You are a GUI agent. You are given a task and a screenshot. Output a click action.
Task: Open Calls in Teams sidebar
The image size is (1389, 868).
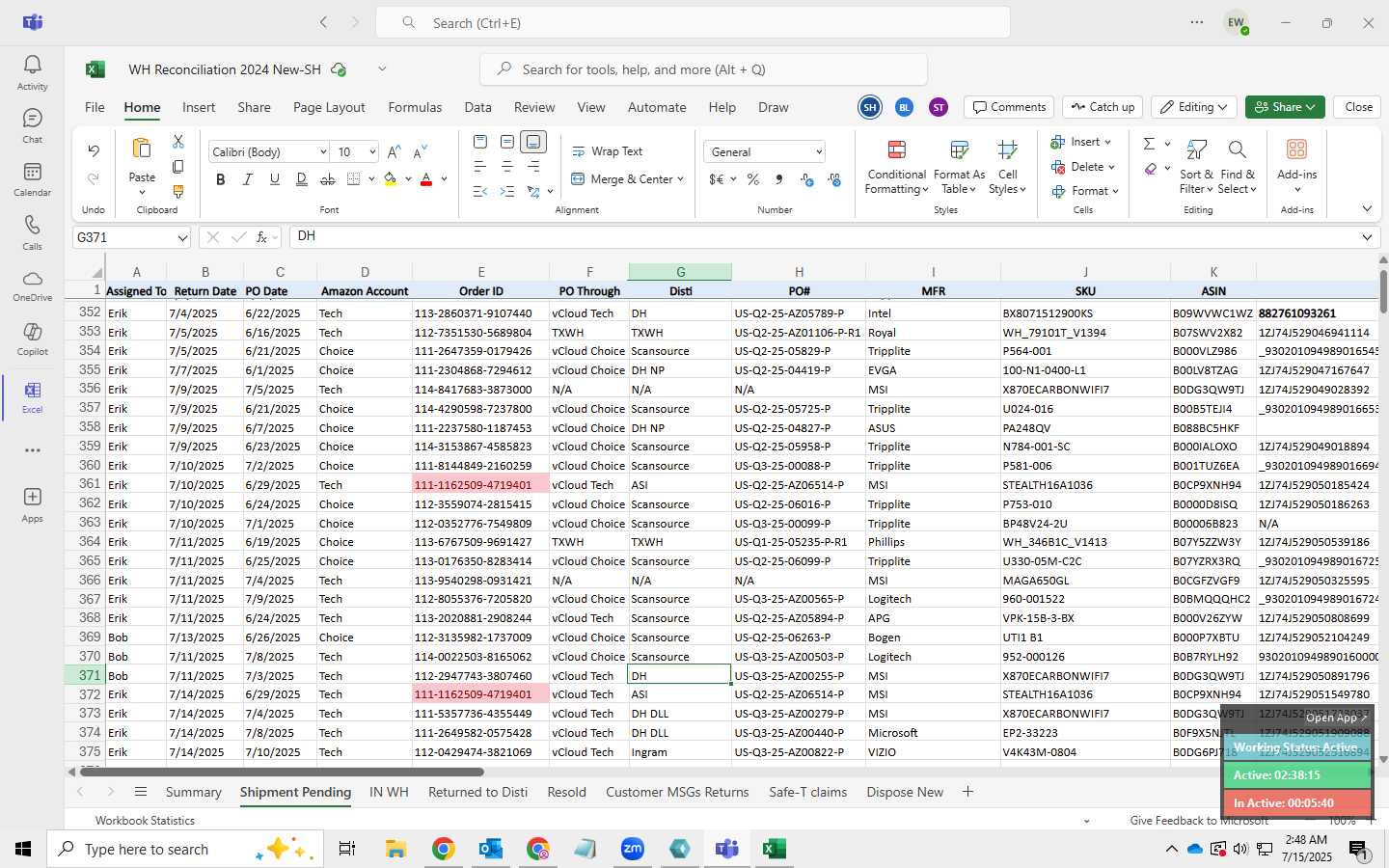point(32,232)
